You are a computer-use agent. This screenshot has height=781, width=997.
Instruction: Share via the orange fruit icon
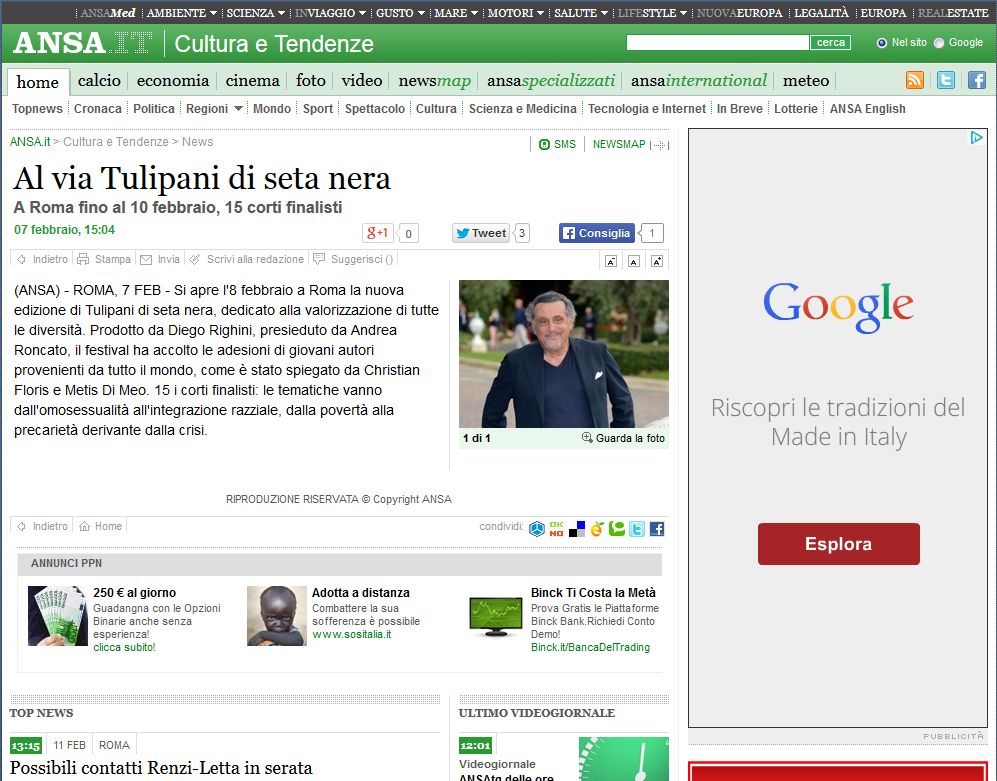[596, 529]
